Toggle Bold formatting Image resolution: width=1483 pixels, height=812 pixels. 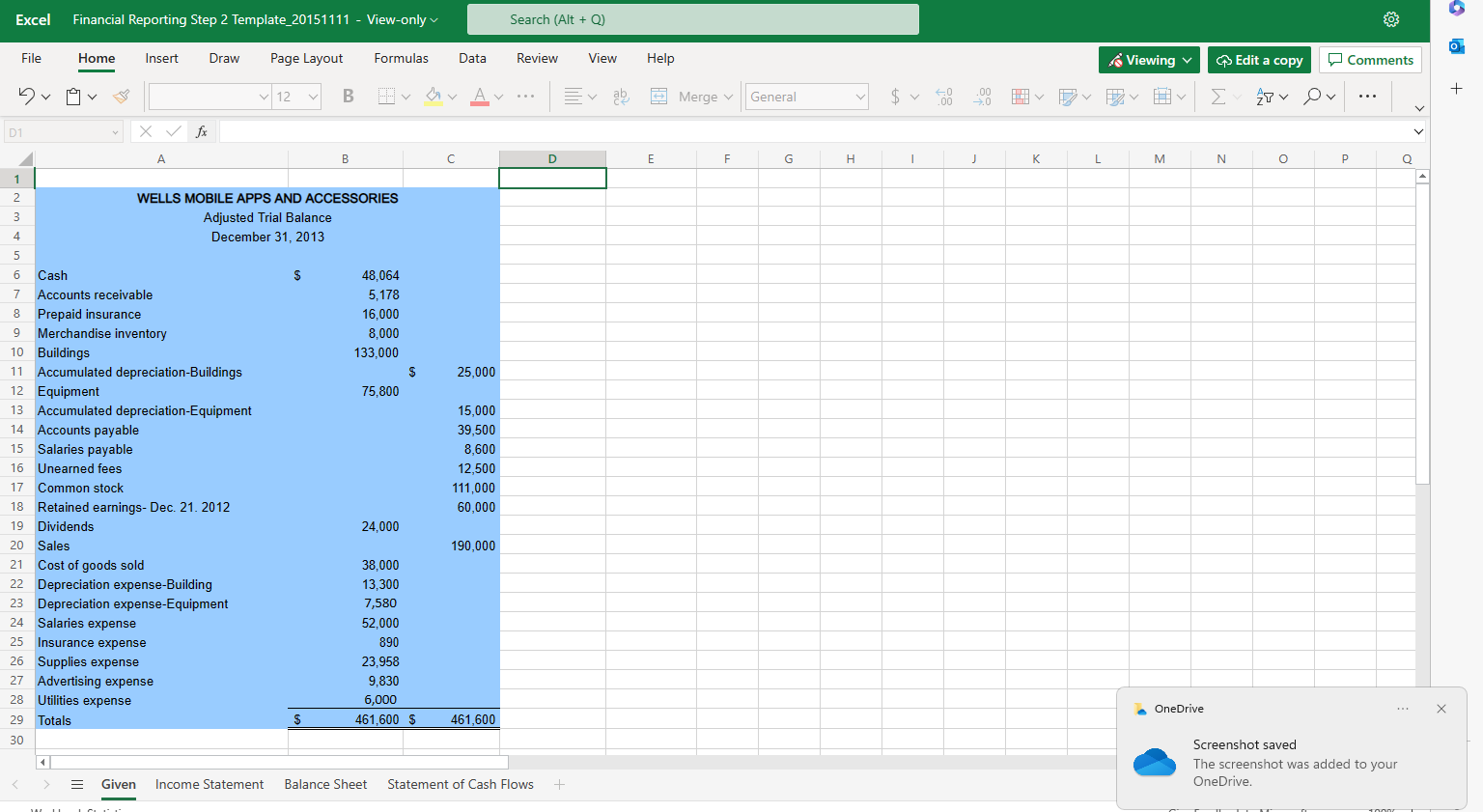[349, 96]
